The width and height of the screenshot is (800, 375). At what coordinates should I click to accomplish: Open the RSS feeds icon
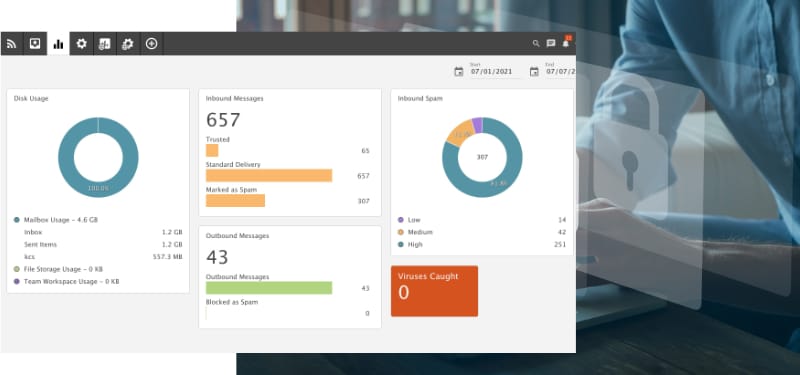(x=11, y=44)
